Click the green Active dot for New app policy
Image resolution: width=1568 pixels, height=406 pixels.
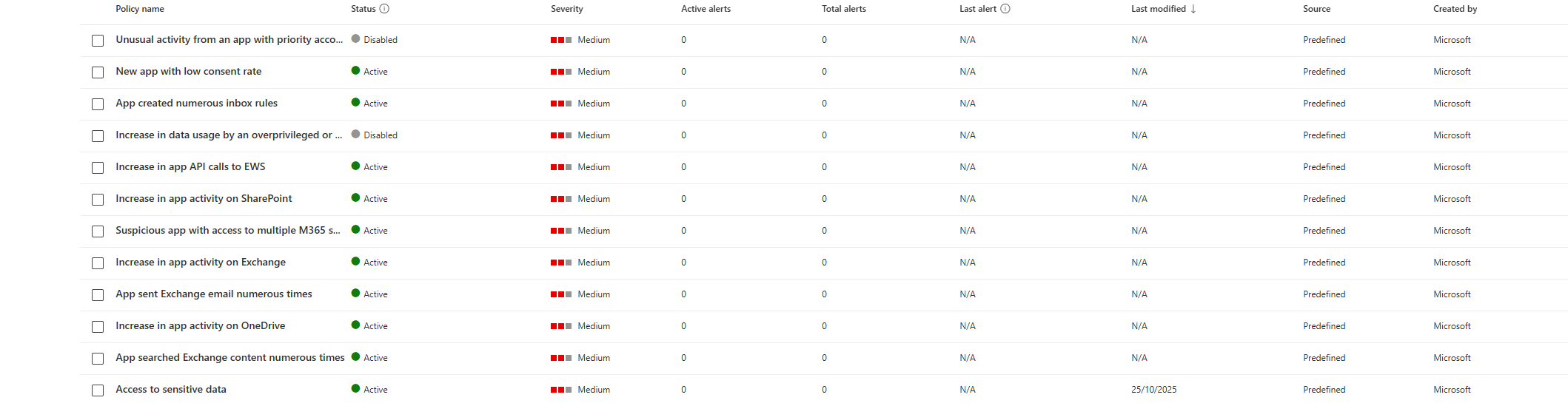click(356, 71)
